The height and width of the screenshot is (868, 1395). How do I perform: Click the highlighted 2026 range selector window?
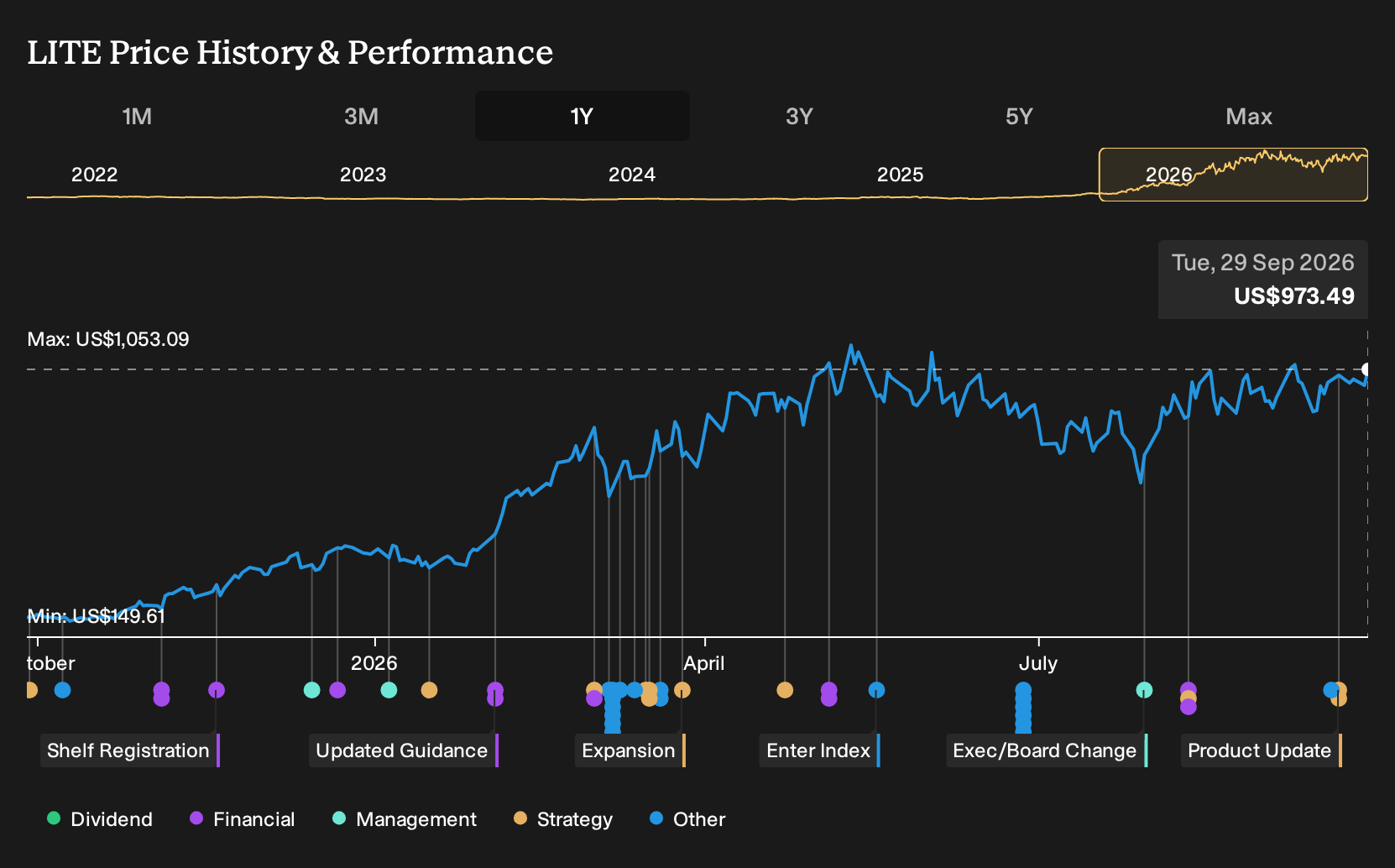1233,175
